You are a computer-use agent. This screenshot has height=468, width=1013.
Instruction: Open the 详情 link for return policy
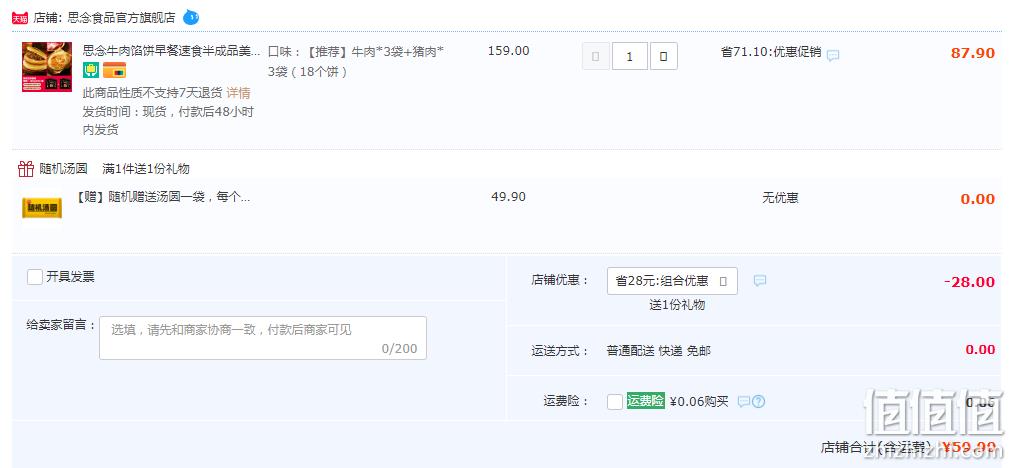[238, 92]
